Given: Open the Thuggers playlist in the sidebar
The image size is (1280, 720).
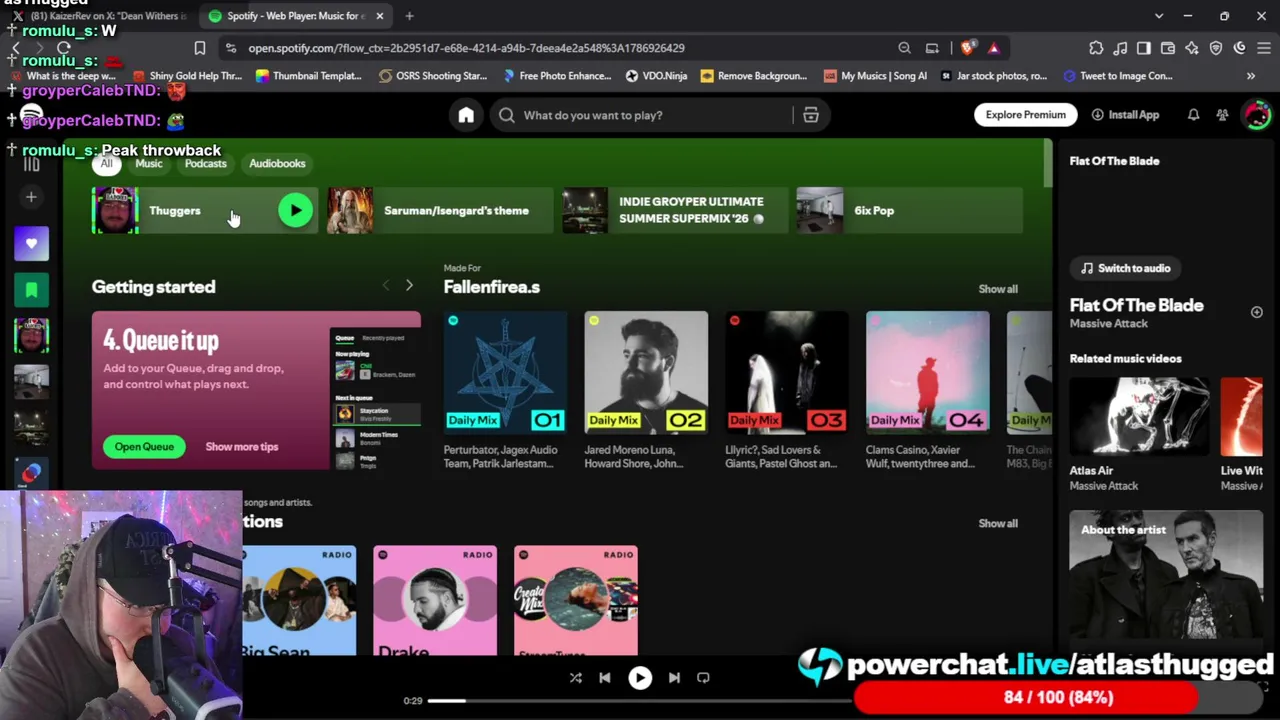Looking at the screenshot, I should pos(31,336).
